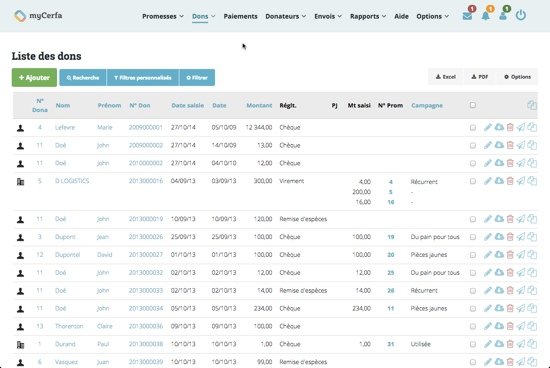Image resolution: width=550 pixels, height=368 pixels.
Task: Toggle the select-all checkbox in table header
Action: pos(472,105)
